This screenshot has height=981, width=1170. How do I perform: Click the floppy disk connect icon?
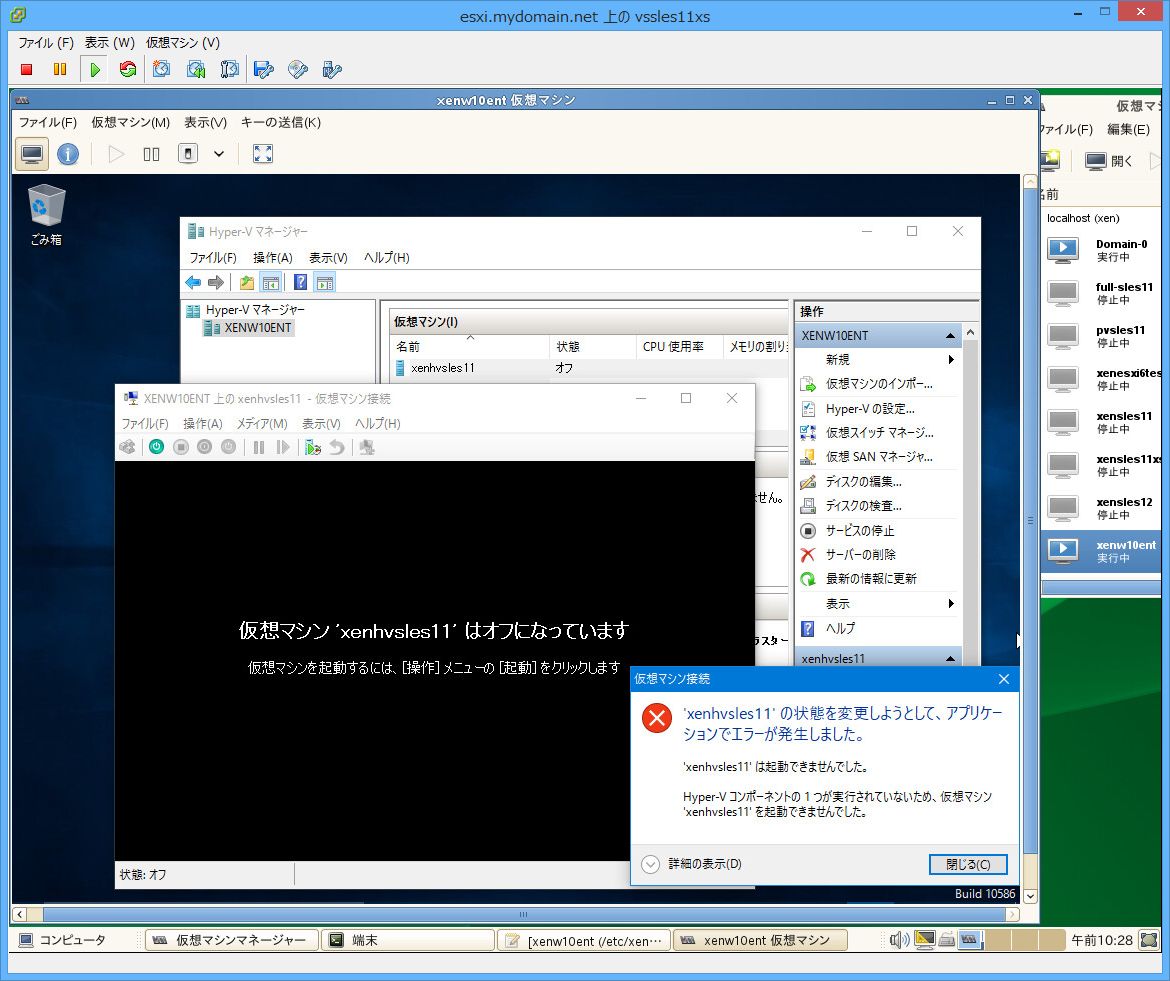click(263, 69)
